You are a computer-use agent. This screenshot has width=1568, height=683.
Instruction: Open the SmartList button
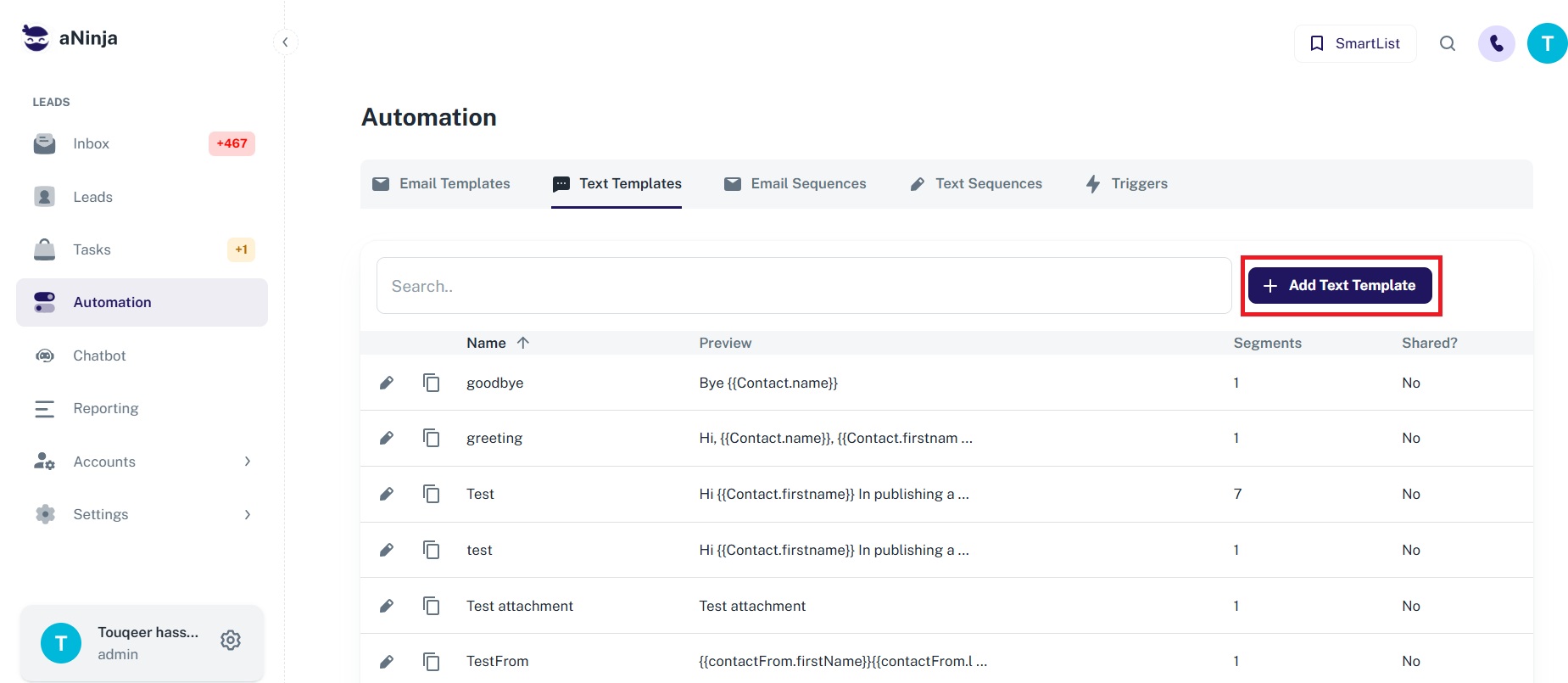point(1354,43)
